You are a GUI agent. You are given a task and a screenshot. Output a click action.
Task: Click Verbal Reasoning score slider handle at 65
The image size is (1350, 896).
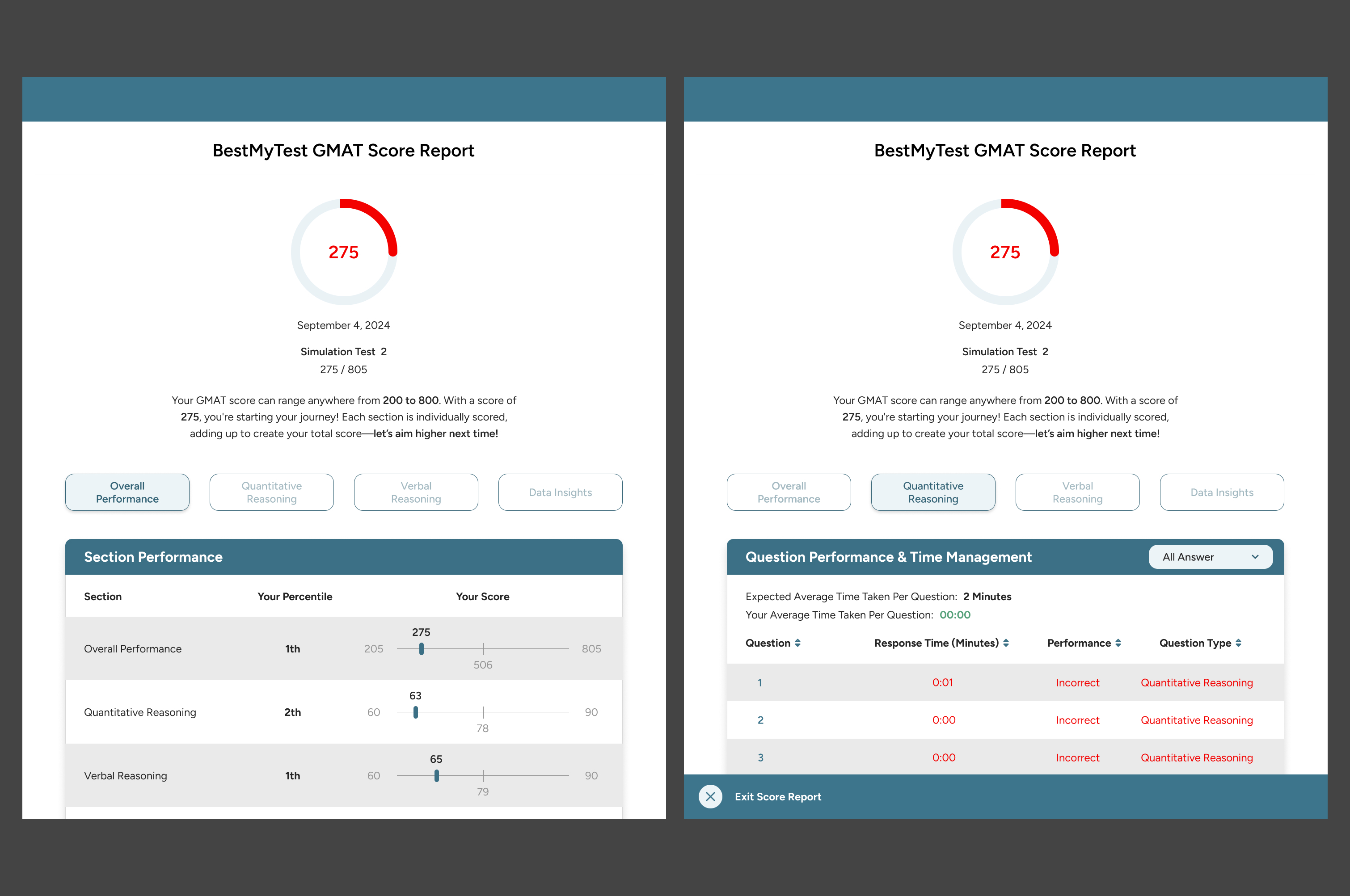pyautogui.click(x=437, y=776)
